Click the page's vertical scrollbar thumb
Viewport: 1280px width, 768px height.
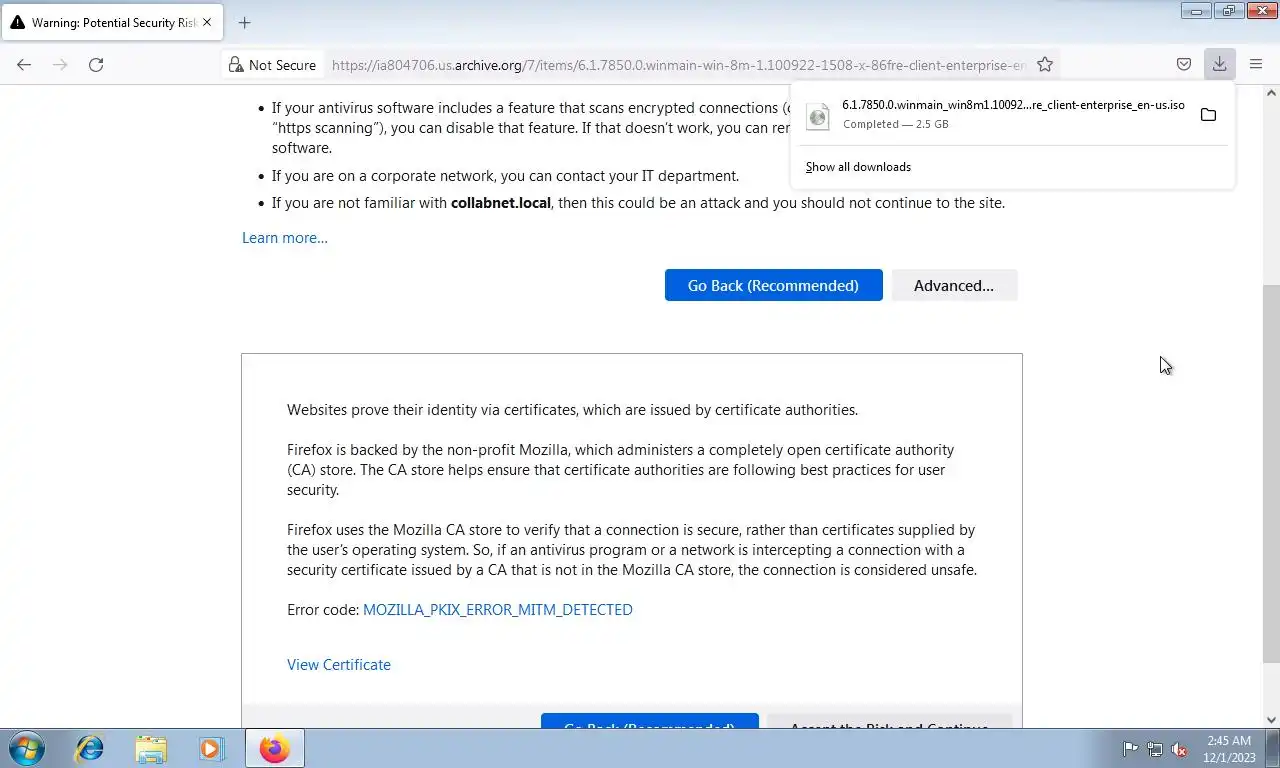[1271, 475]
